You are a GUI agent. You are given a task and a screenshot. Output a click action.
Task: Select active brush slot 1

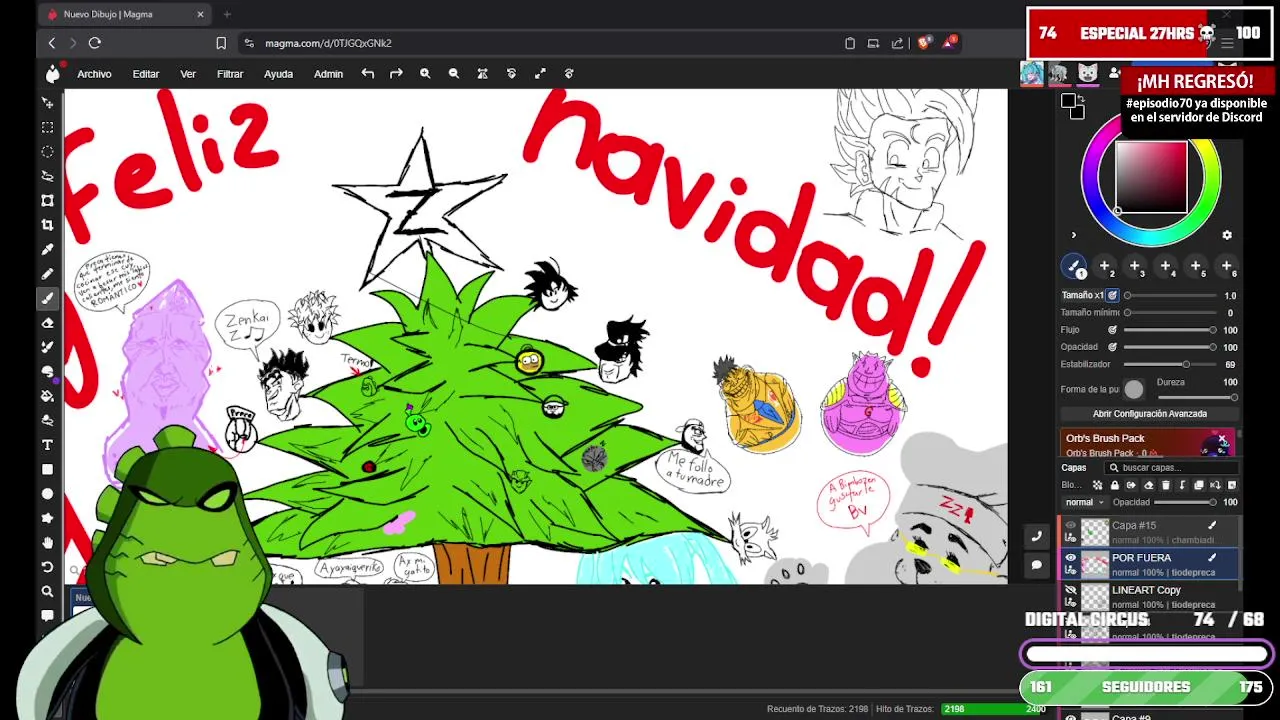point(1074,267)
